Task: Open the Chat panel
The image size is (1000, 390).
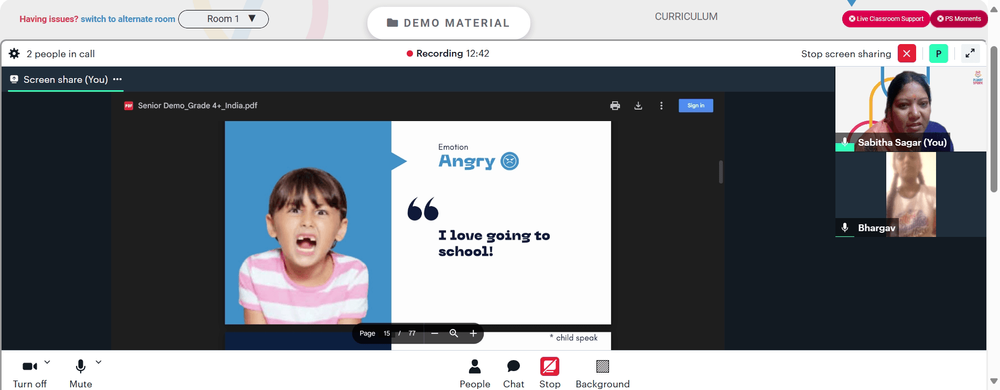Action: tap(513, 373)
